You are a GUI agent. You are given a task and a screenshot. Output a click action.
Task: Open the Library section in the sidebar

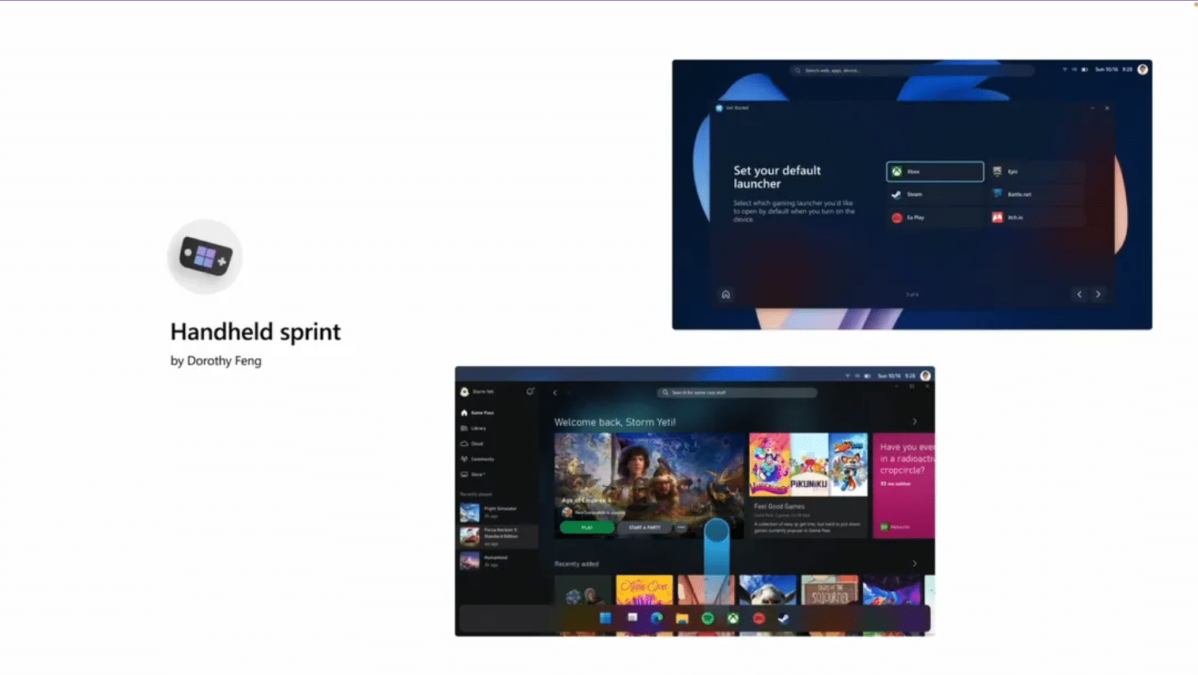pyautogui.click(x=480, y=429)
